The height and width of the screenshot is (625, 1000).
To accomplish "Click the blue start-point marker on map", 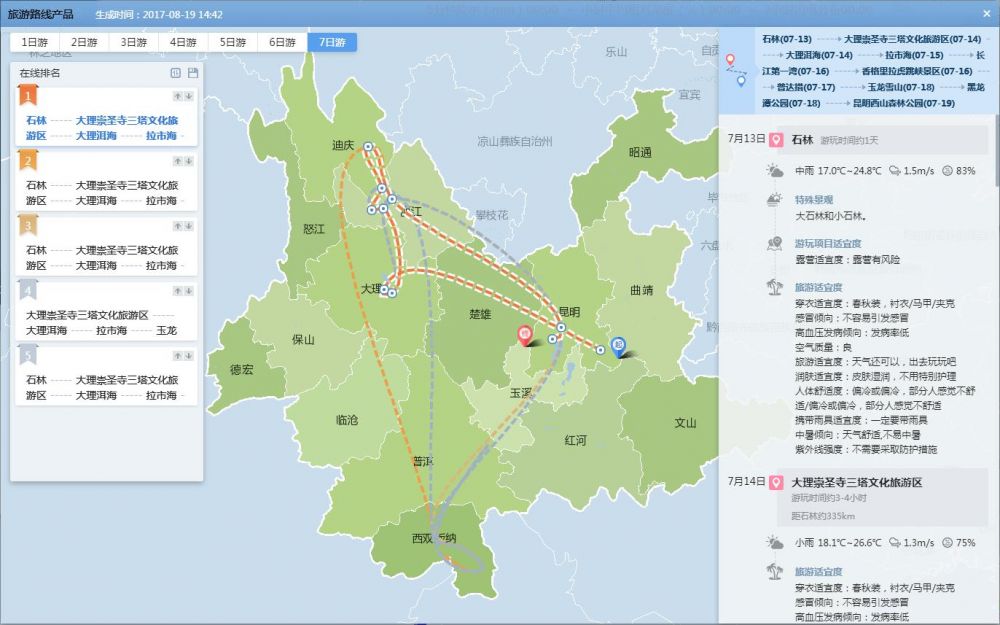I will click(x=619, y=345).
